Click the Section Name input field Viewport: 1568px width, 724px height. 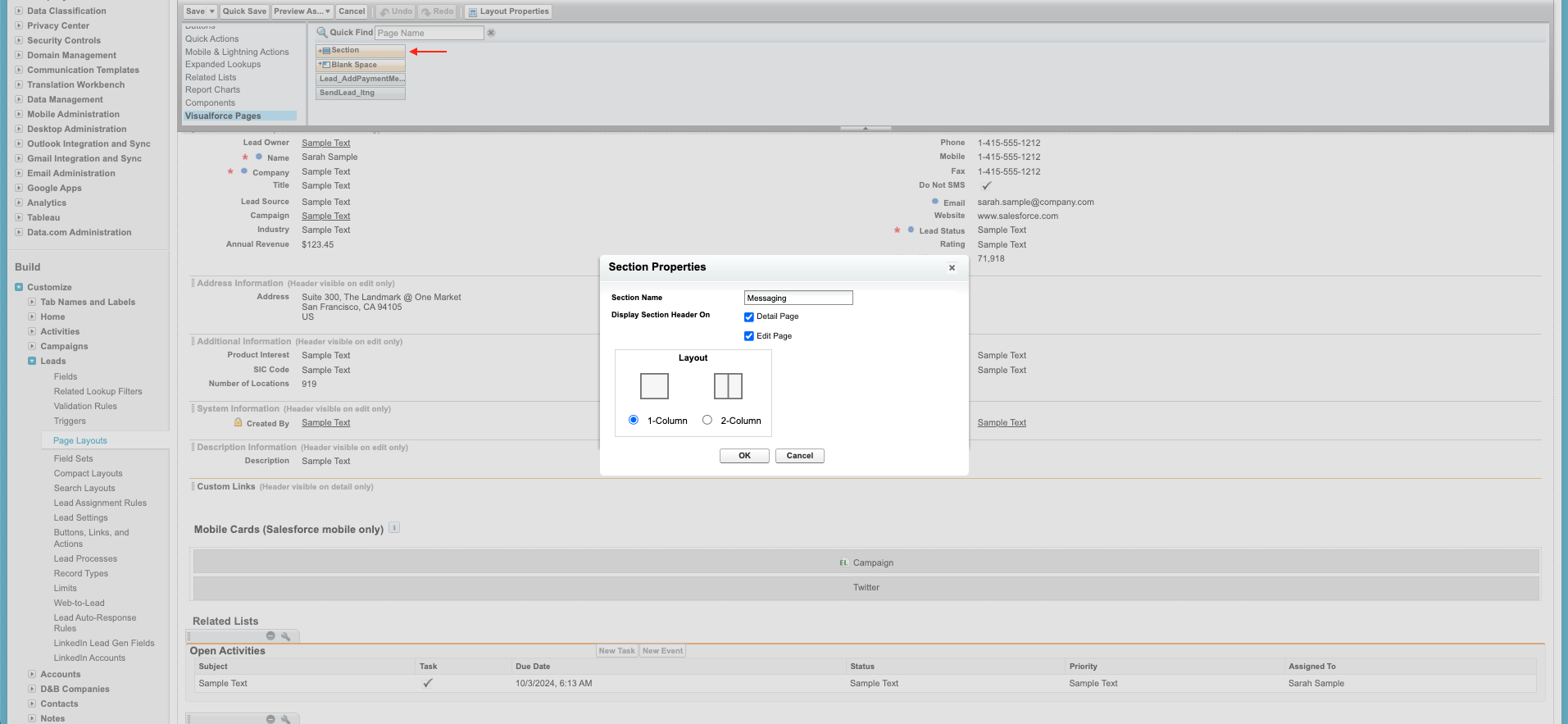tap(798, 298)
